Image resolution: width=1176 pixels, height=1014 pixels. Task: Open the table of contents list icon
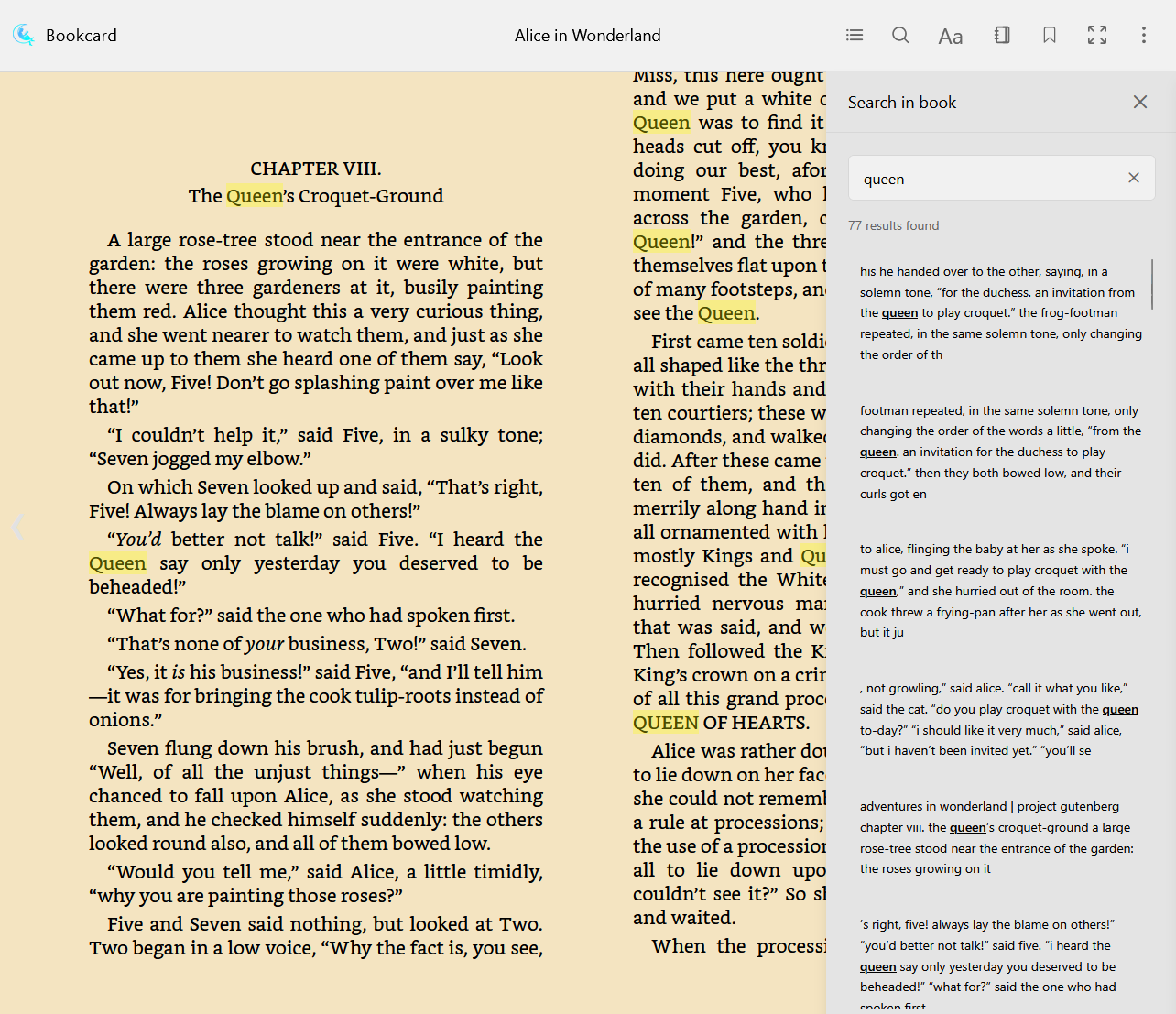(855, 35)
